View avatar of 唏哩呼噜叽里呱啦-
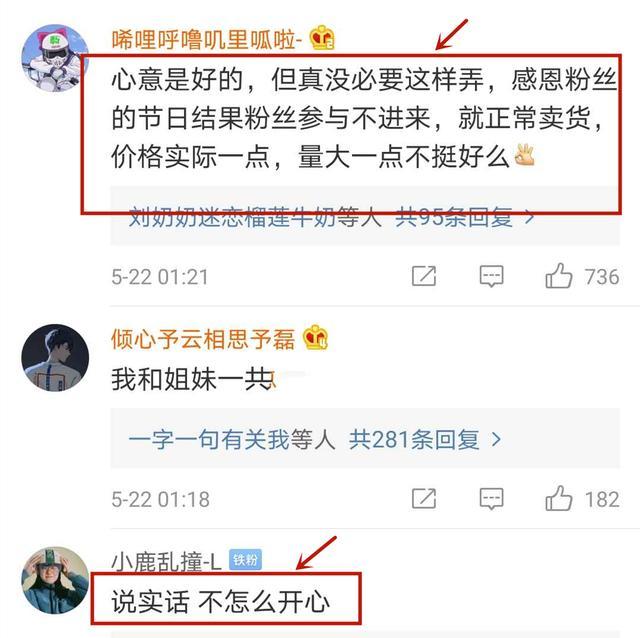 click(x=55, y=58)
